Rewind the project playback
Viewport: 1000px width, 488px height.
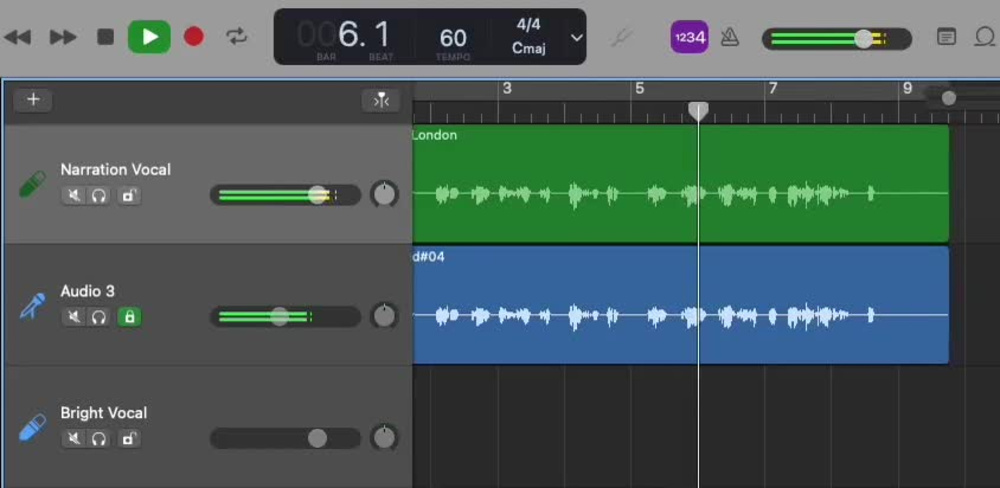click(17, 37)
